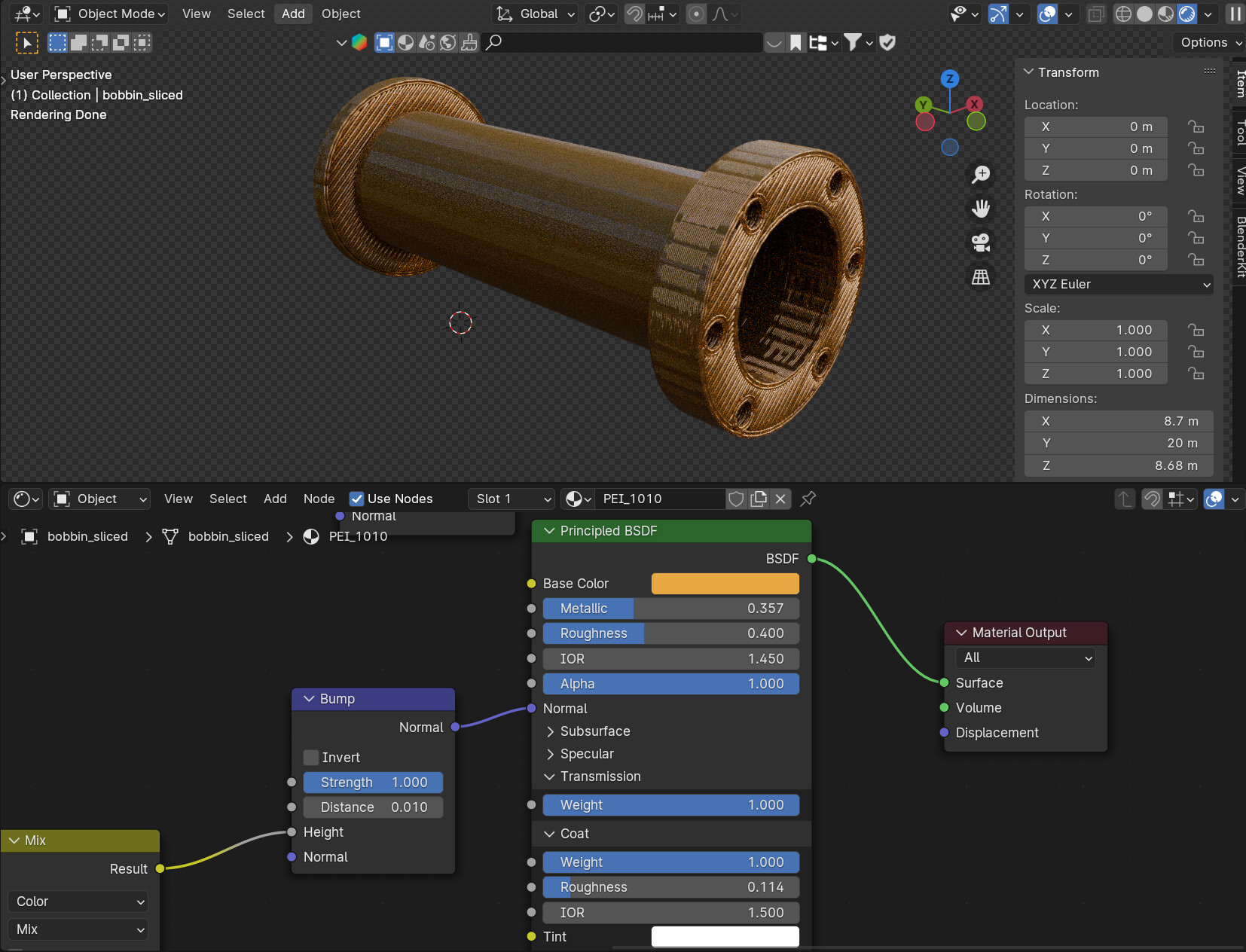Duplicate material with the new-copy icon
This screenshot has width=1246, height=952.
(759, 499)
